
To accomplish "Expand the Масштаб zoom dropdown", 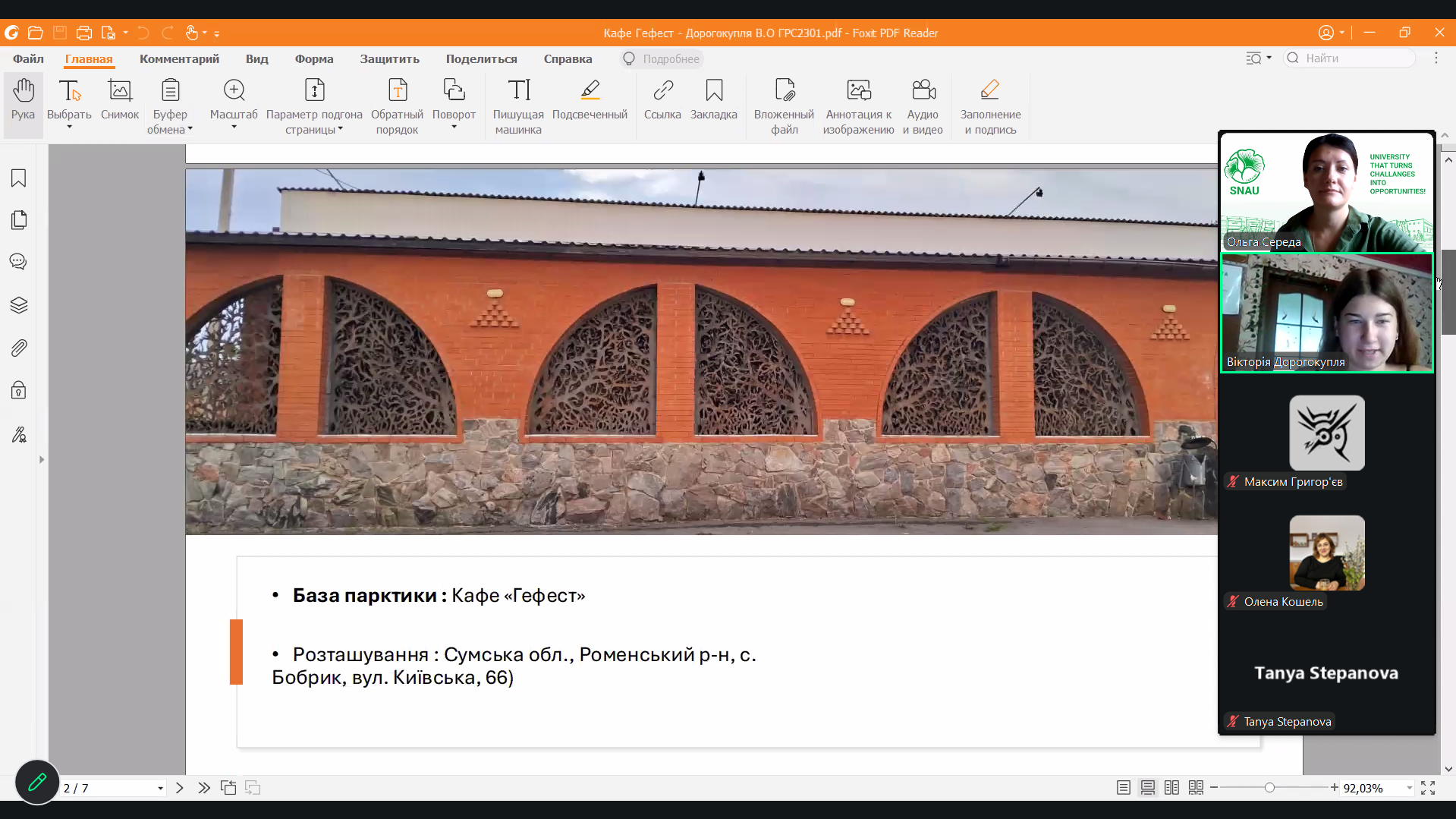I will click(234, 128).
